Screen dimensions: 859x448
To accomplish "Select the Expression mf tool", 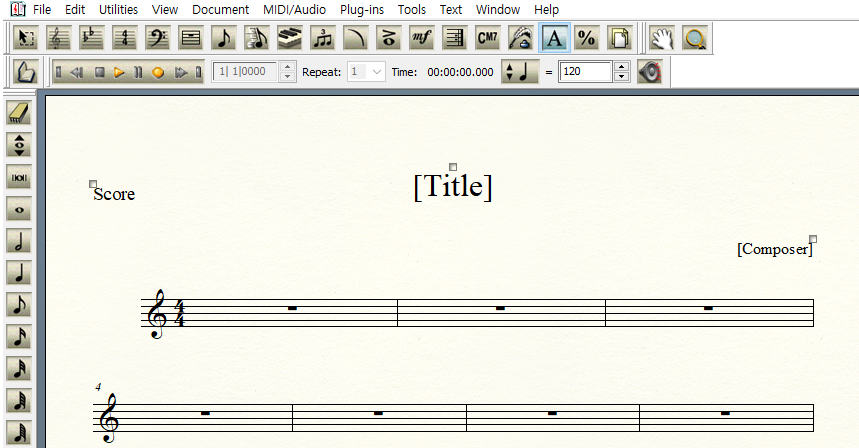I will pyautogui.click(x=421, y=38).
